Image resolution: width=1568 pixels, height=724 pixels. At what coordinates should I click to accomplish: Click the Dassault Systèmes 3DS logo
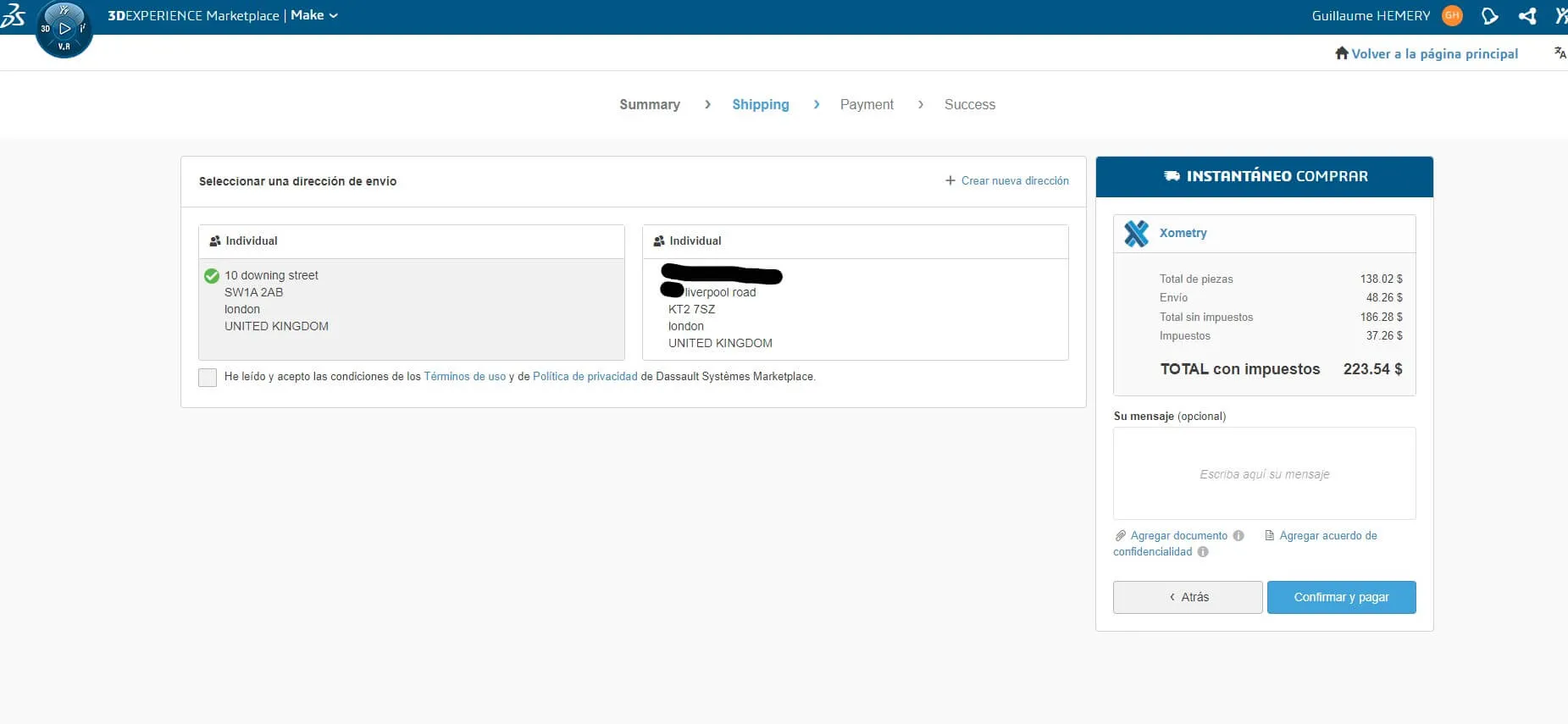pyautogui.click(x=14, y=15)
